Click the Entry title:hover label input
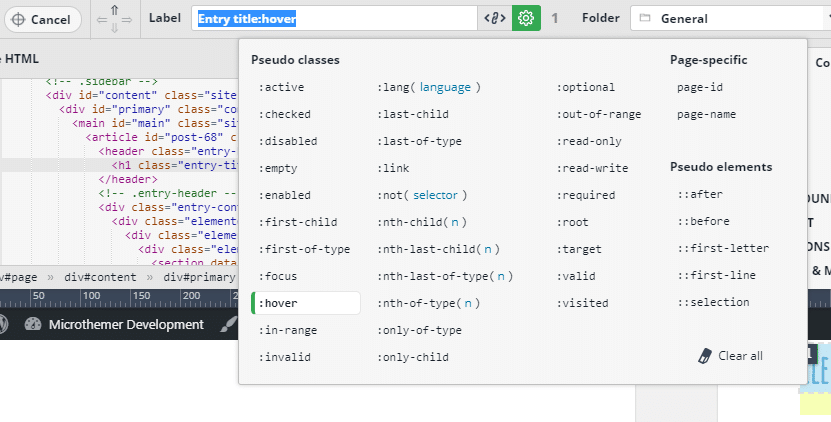 tap(334, 18)
